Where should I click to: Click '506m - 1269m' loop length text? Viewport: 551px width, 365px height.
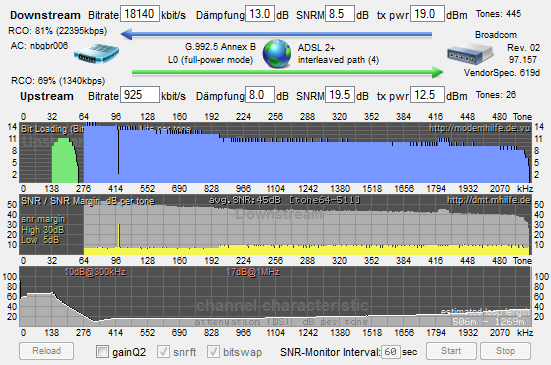(x=488, y=321)
